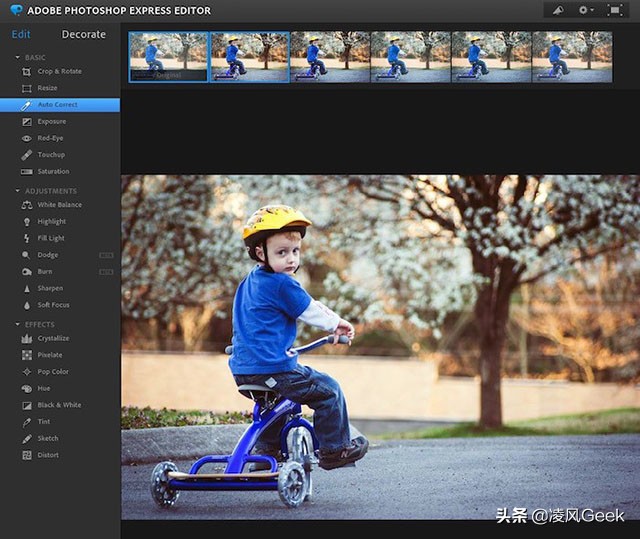This screenshot has width=640, height=539.
Task: Choose the Black & White icon
Action: pyautogui.click(x=27, y=405)
